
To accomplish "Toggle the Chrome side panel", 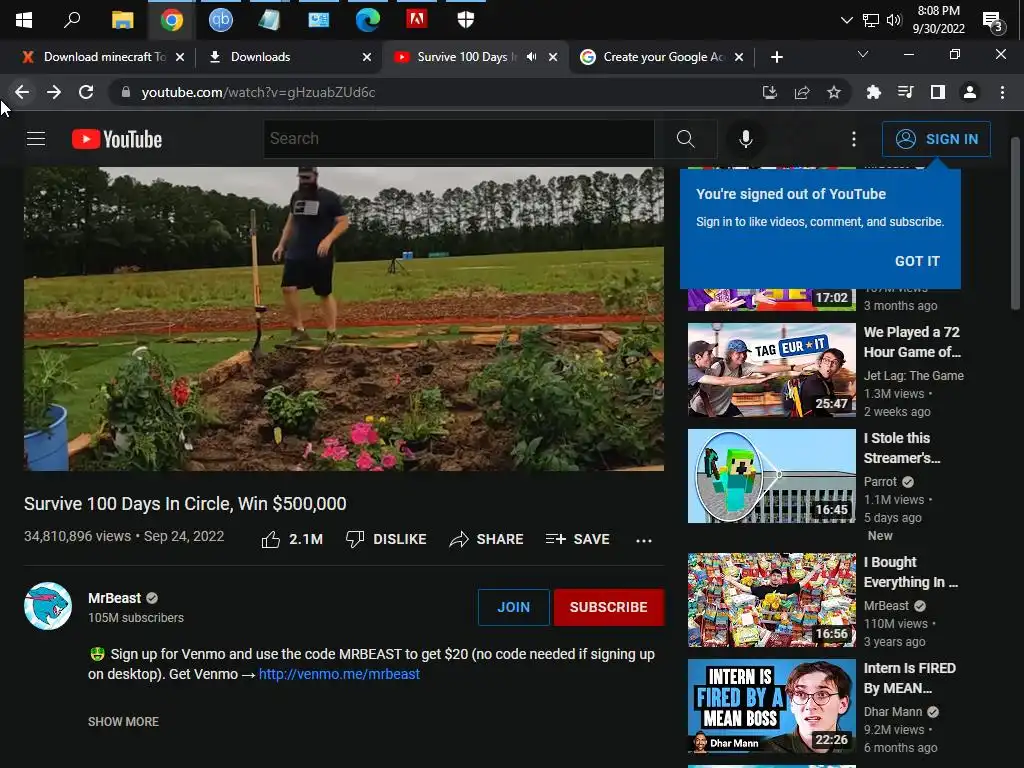I will point(938,93).
